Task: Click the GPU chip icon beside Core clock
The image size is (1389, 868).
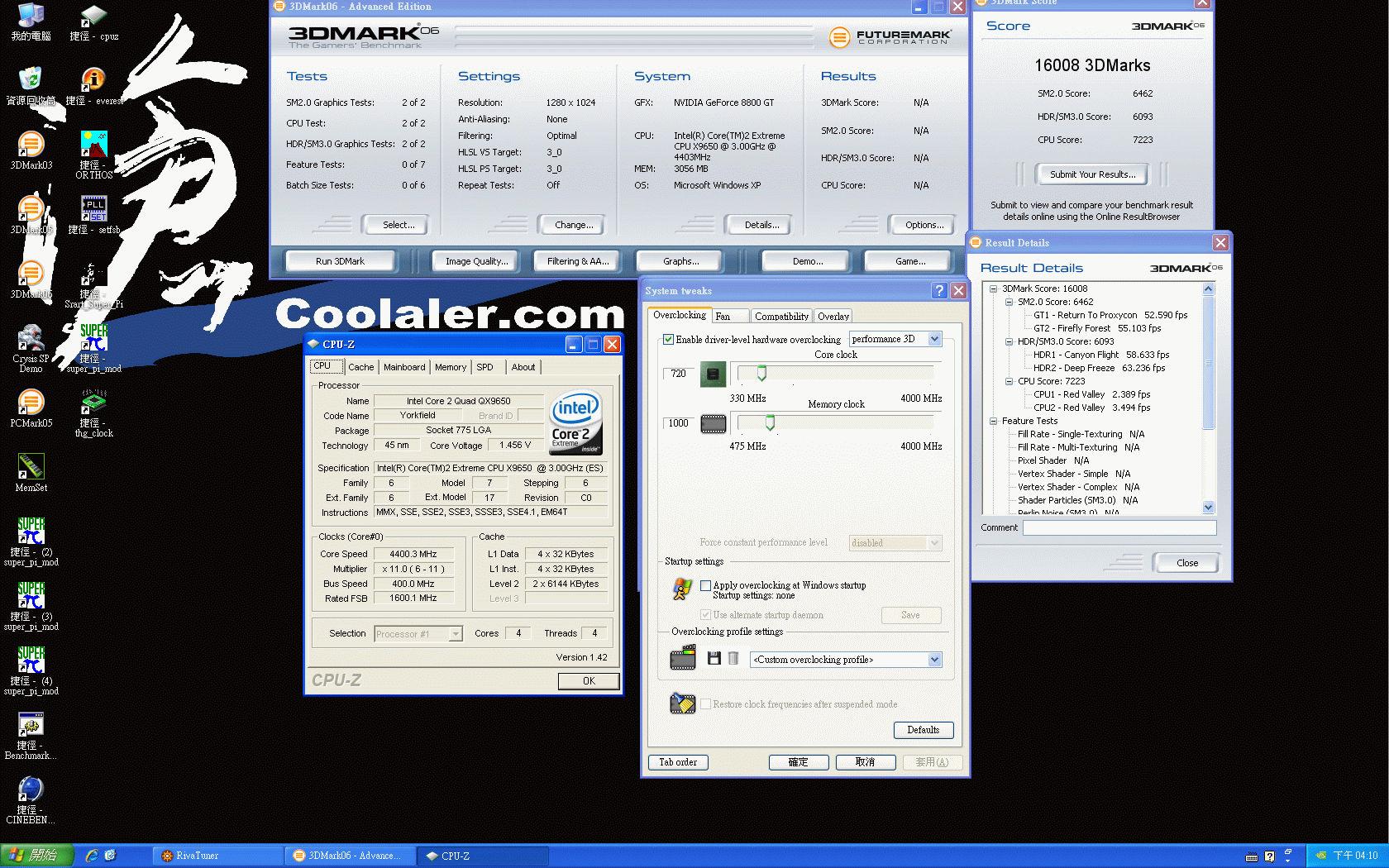Action: [713, 374]
